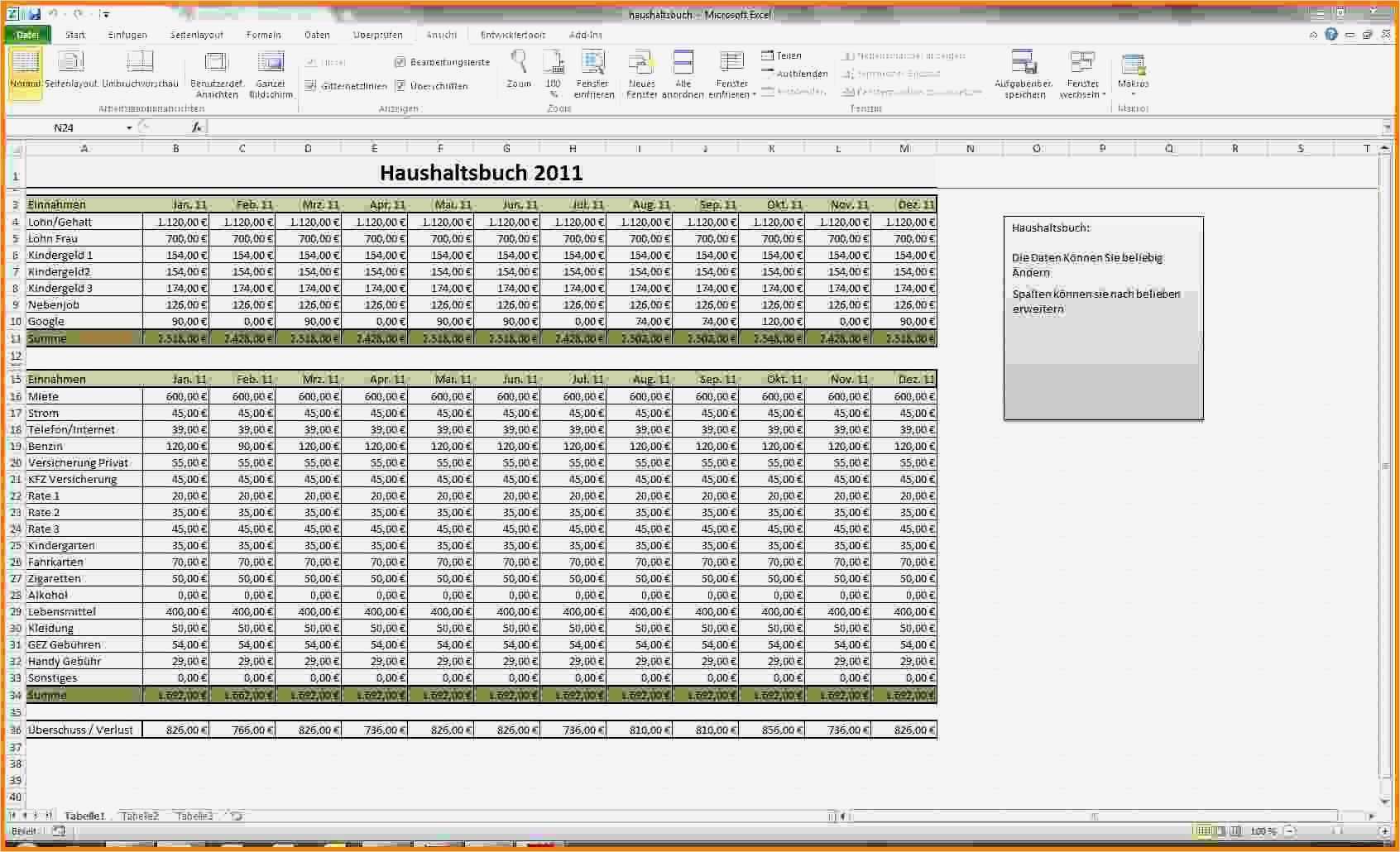Select page break preview in status bar
Viewport: 1400px width, 852px height.
pos(1235,831)
